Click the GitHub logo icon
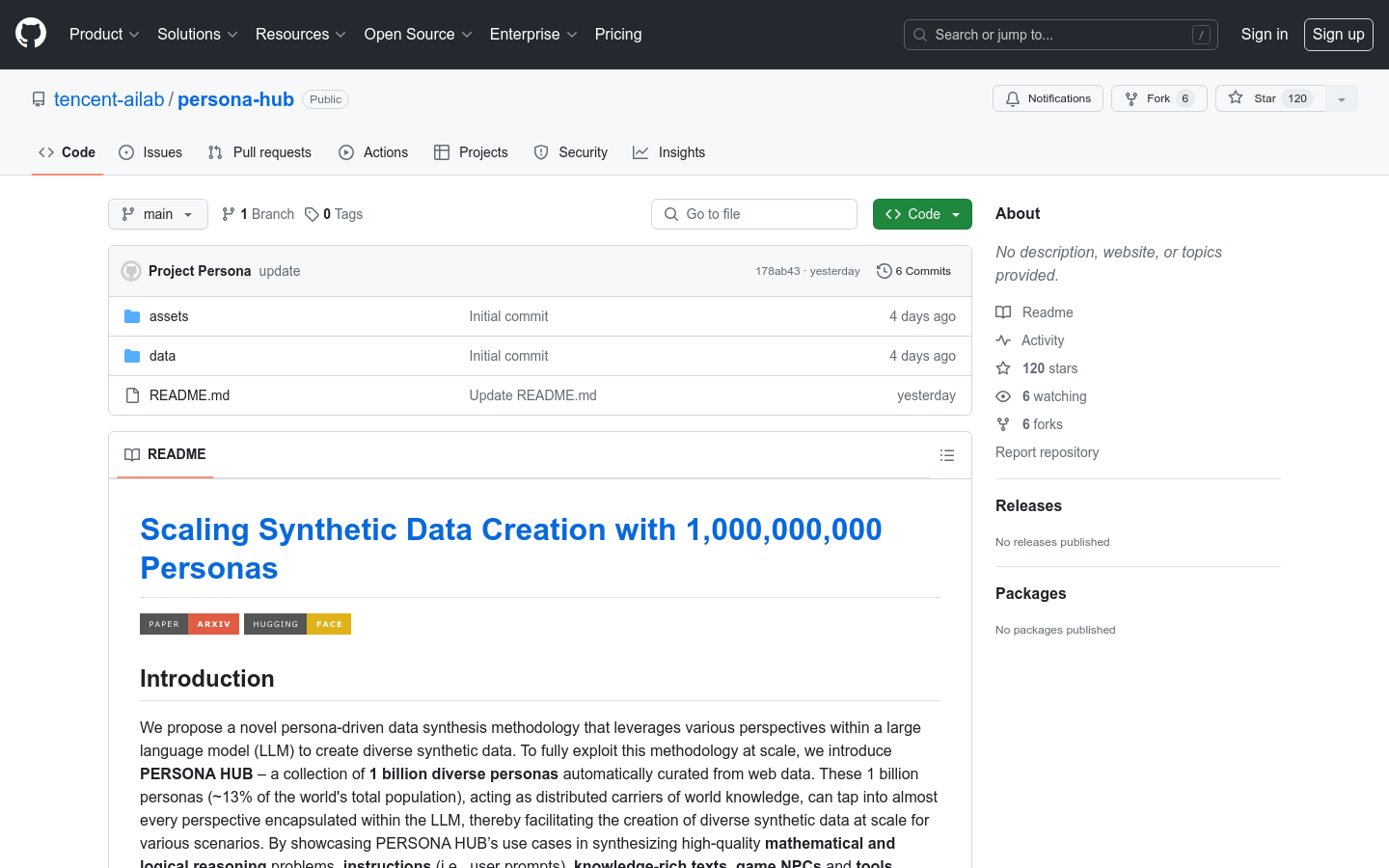1389x868 pixels. [x=31, y=34]
